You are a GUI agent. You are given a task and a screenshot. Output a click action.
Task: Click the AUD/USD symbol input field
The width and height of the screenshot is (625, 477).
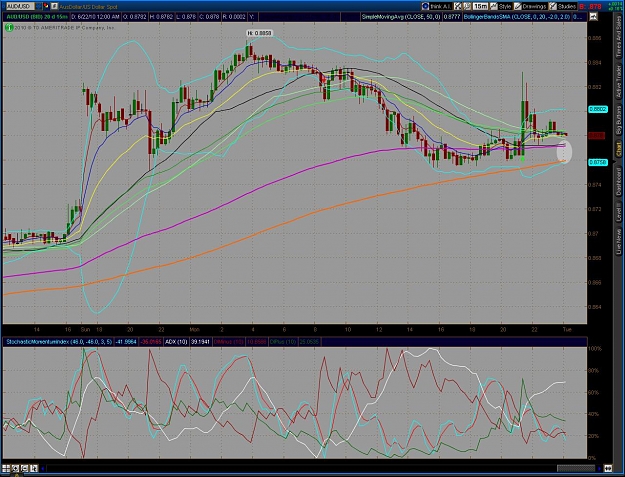coord(18,6)
